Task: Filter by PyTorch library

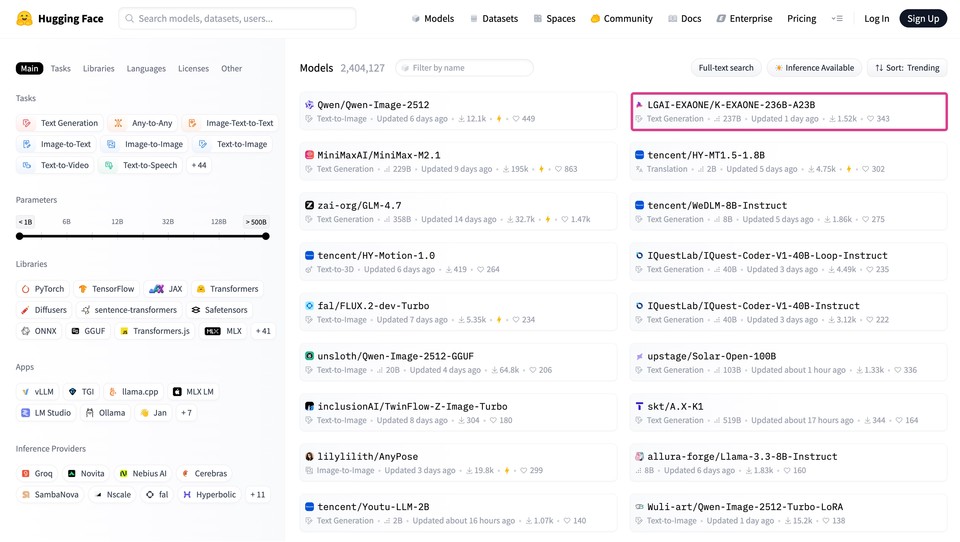Action: (43, 289)
